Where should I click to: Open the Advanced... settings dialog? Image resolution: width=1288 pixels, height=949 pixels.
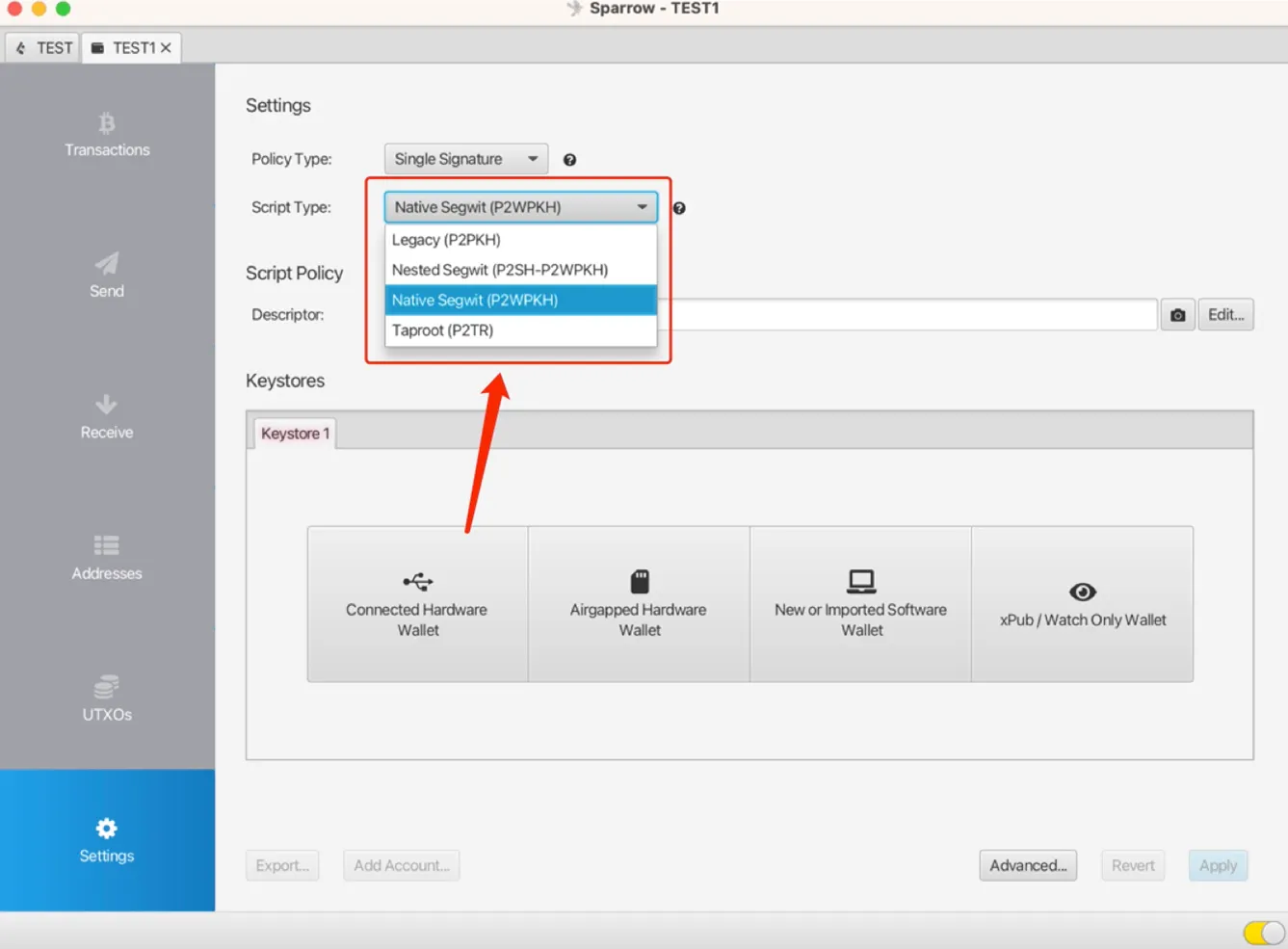pos(1028,865)
